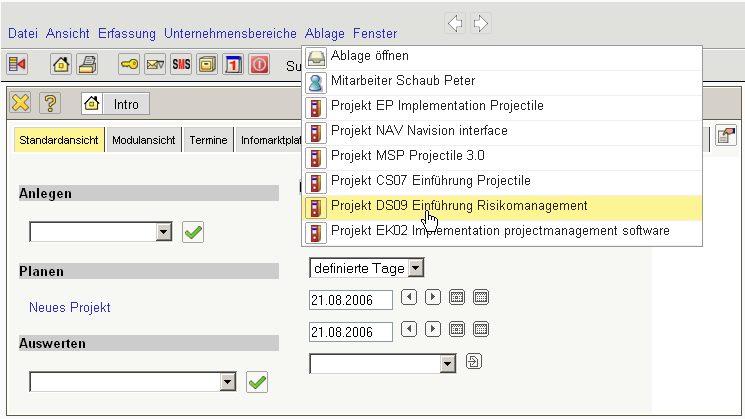
Task: Confirm the Anlegen selection with the green checkmark
Action: (x=193, y=232)
